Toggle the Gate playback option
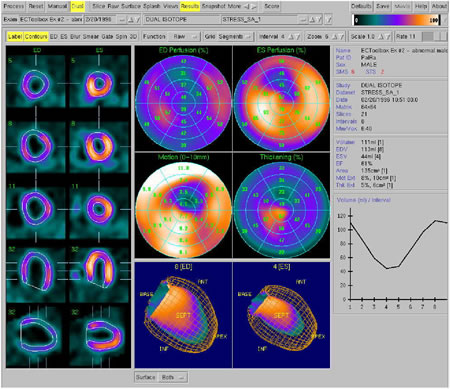The height and width of the screenshot is (389, 450). tap(107, 37)
